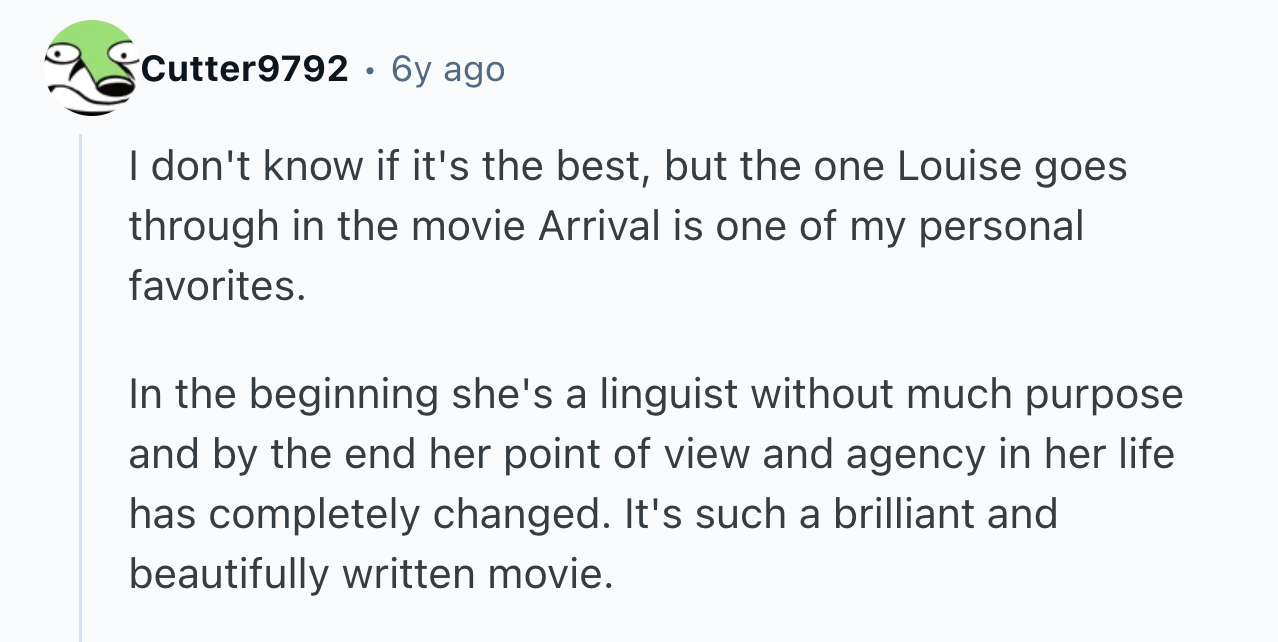This screenshot has width=1278, height=642.
Task: Click the phrase 'beautifully written movie.'
Action: click(369, 574)
